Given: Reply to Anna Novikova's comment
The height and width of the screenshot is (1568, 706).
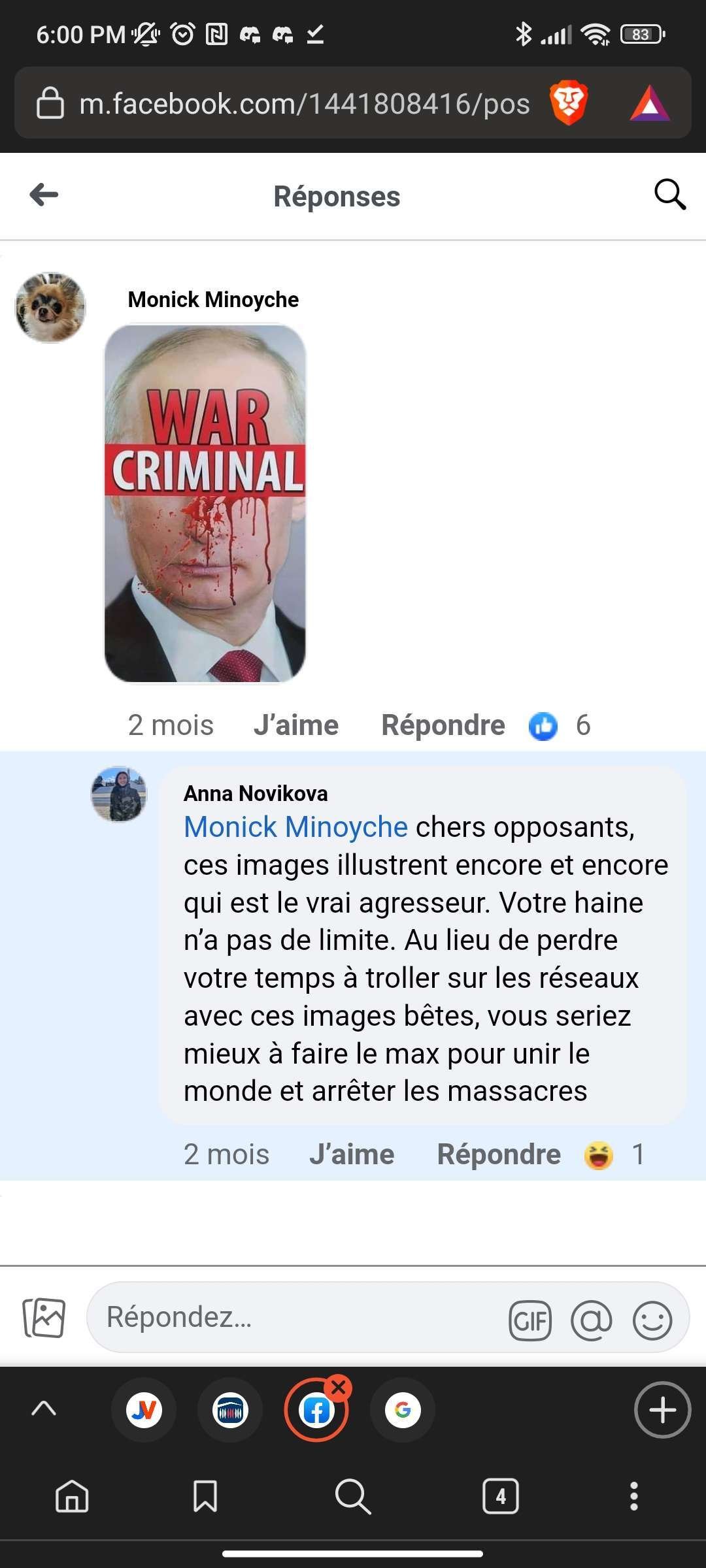Looking at the screenshot, I should [x=499, y=1154].
